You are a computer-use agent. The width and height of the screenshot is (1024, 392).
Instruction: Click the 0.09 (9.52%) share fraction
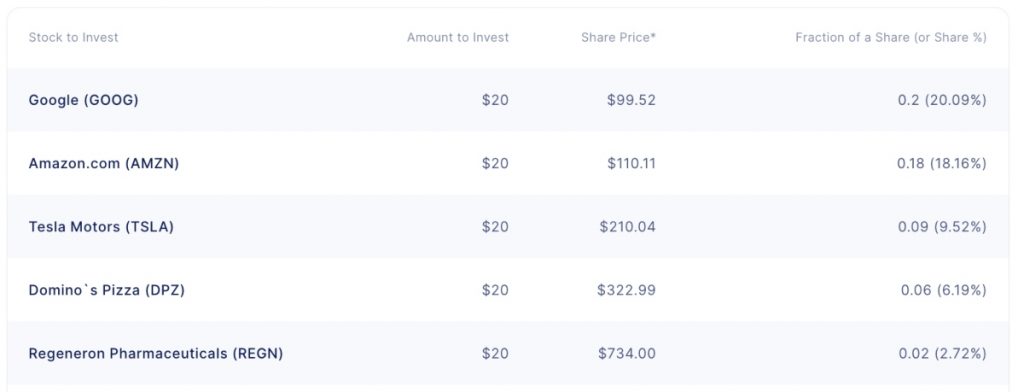tap(942, 227)
